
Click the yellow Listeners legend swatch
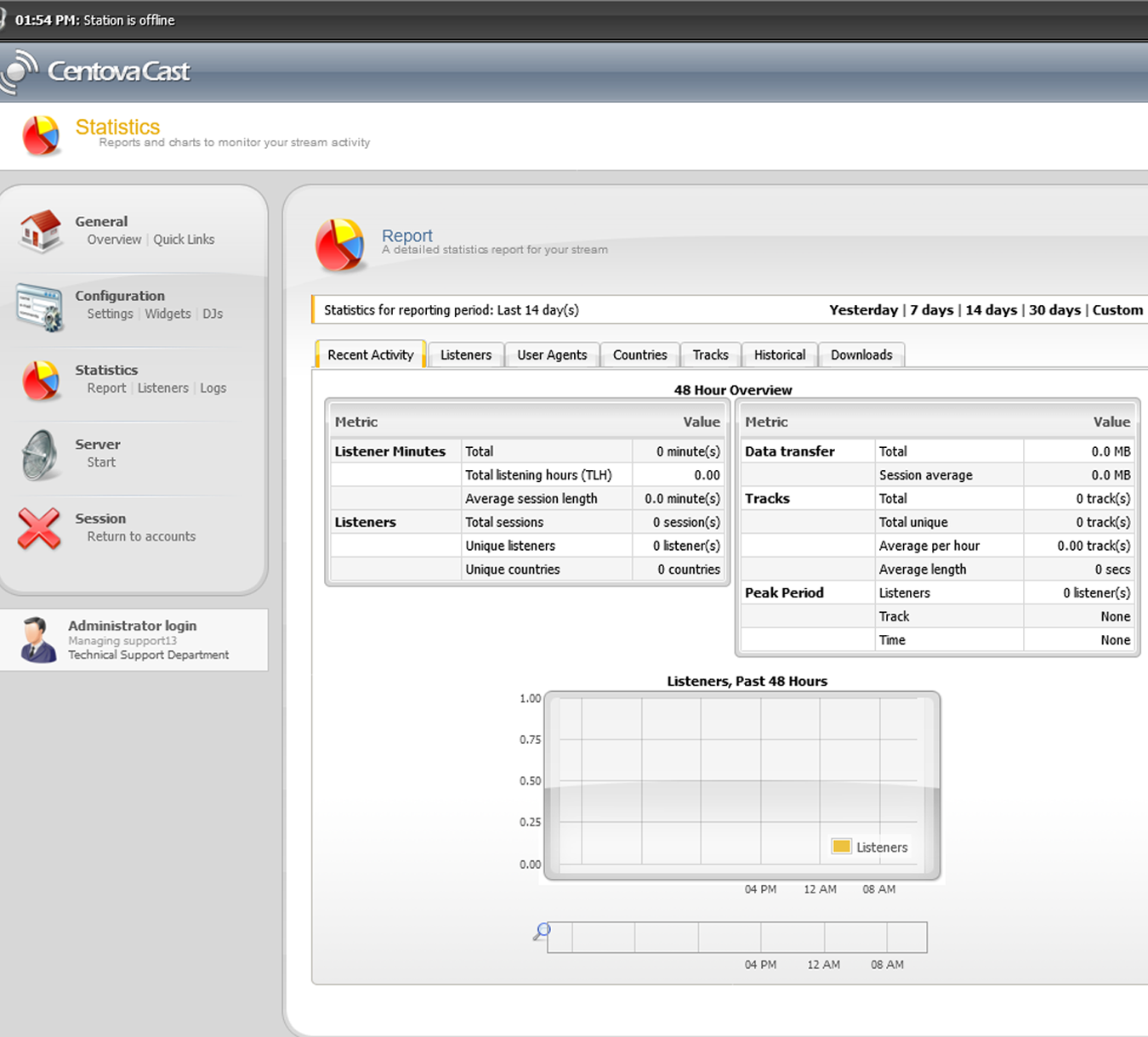pos(842,847)
